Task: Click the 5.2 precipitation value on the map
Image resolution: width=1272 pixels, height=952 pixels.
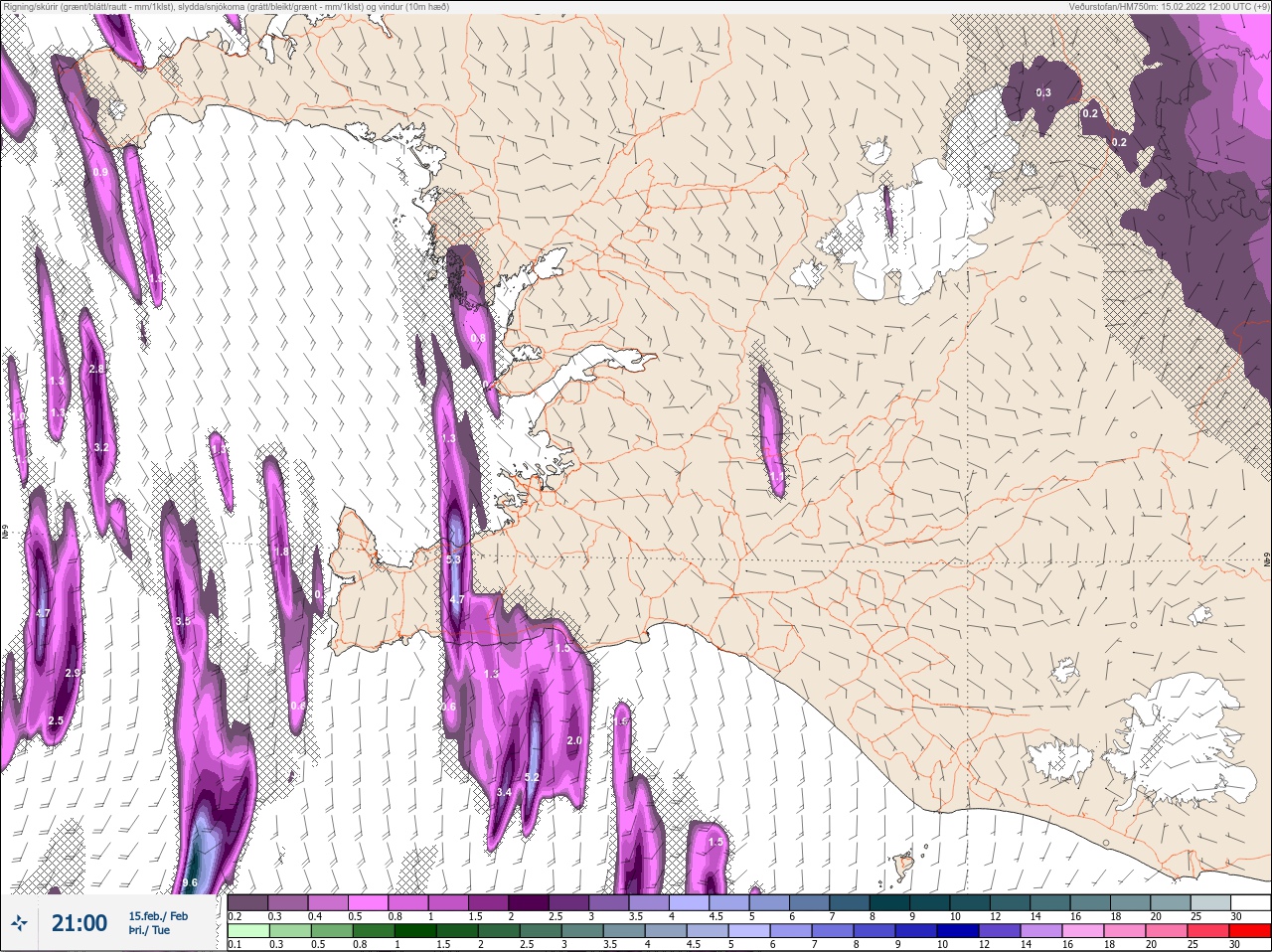Action: pyautogui.click(x=531, y=777)
